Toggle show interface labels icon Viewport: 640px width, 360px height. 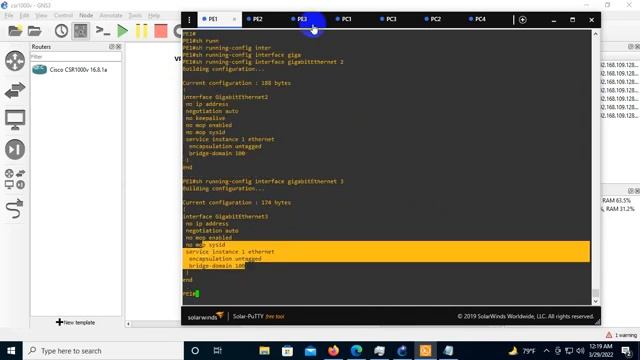(x=80, y=31)
